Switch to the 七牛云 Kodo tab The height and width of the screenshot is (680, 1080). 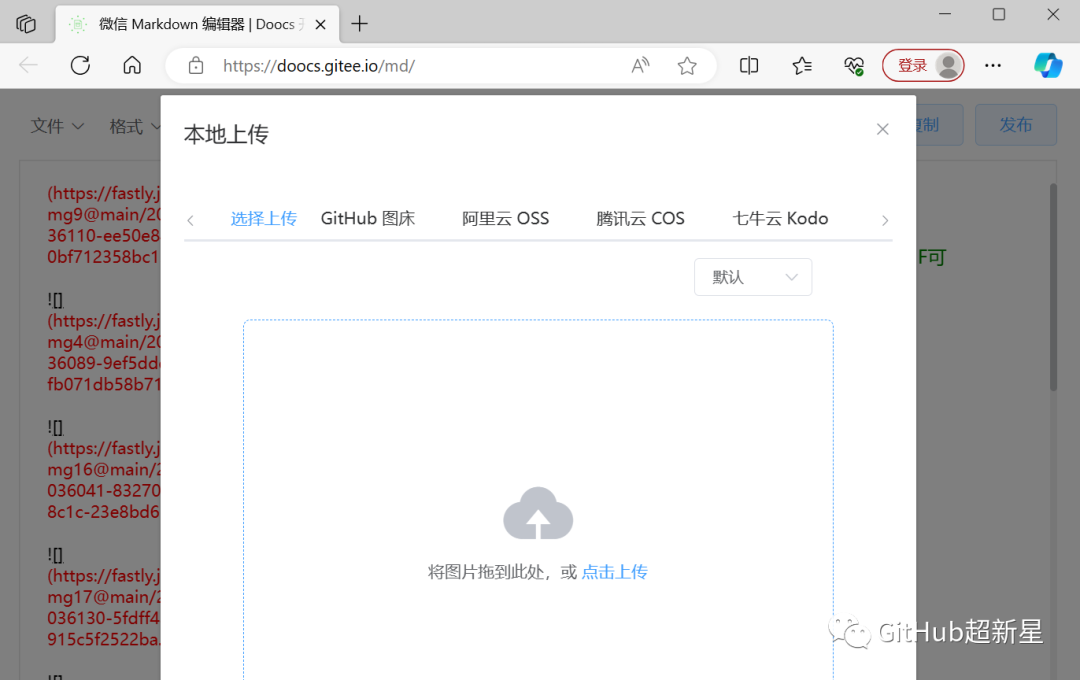780,218
